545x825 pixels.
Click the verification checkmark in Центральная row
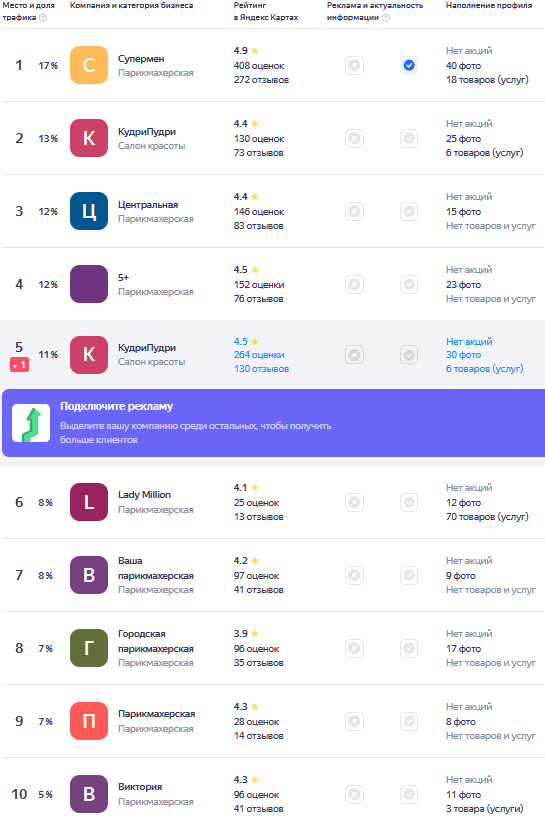click(x=409, y=211)
